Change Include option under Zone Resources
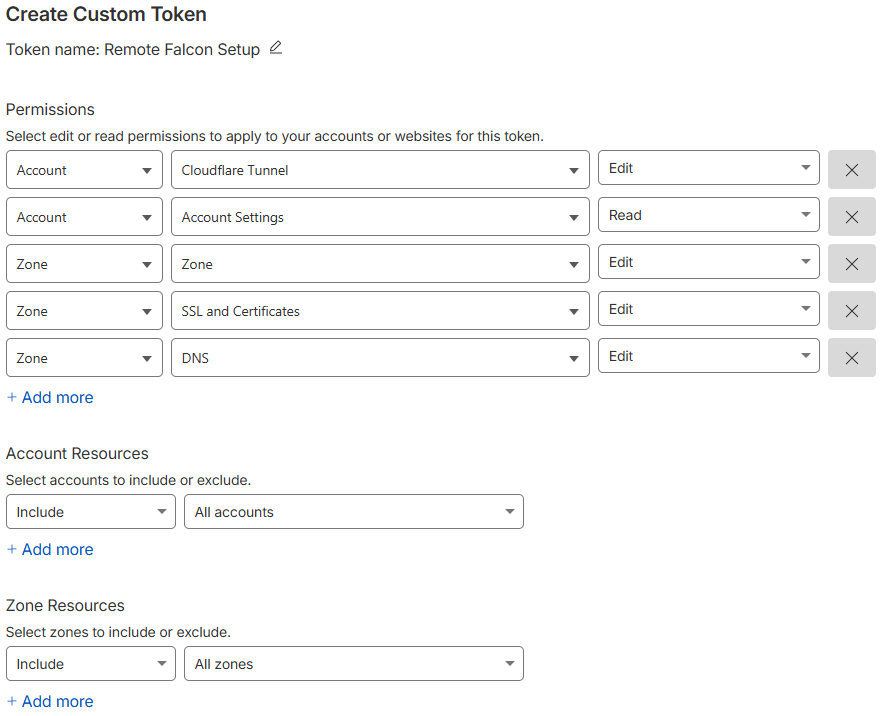This screenshot has height=716, width=890. coord(90,664)
